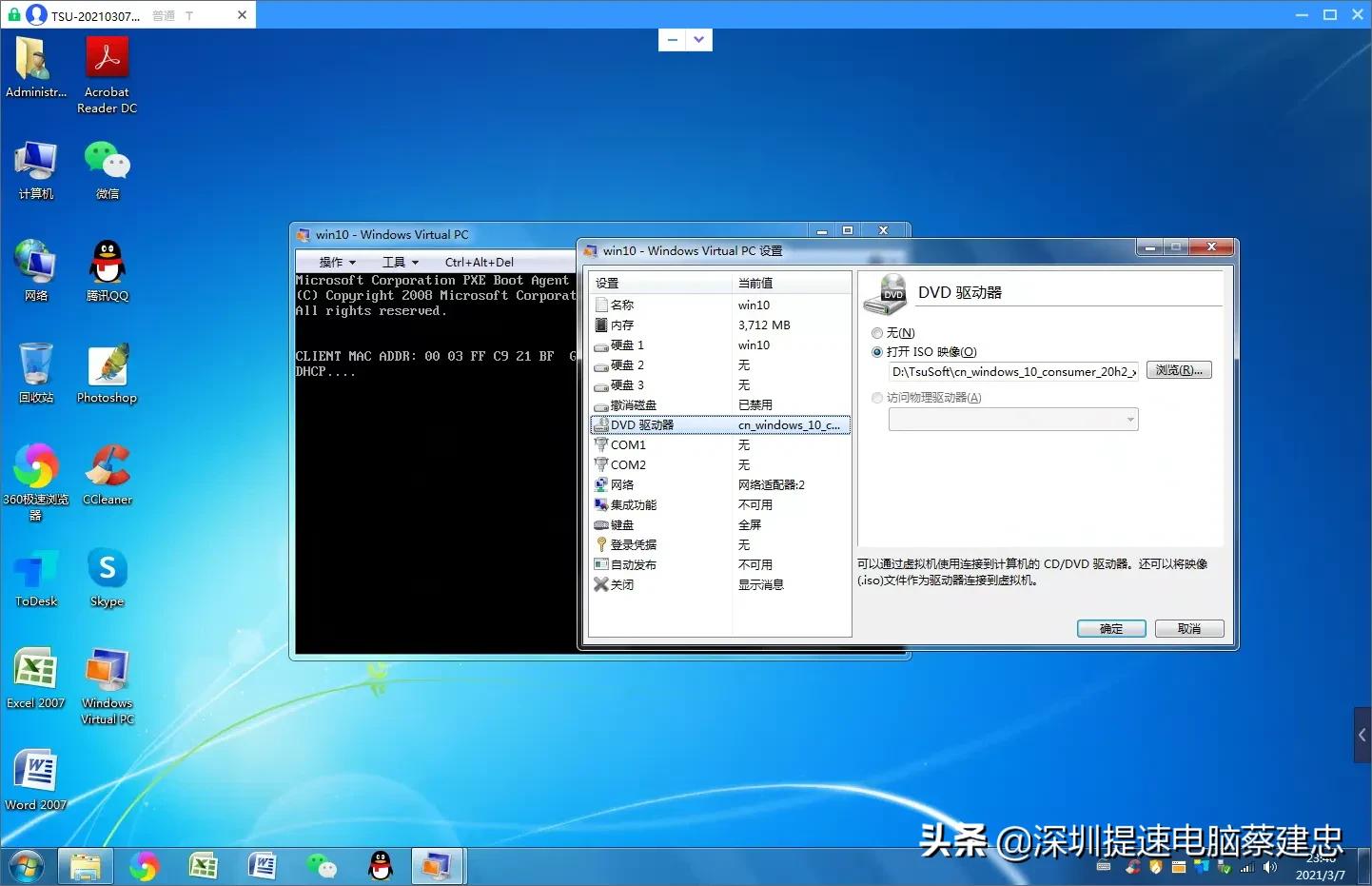1372x886 pixels.
Task: Select 网络 in the settings list
Action: pos(622,485)
